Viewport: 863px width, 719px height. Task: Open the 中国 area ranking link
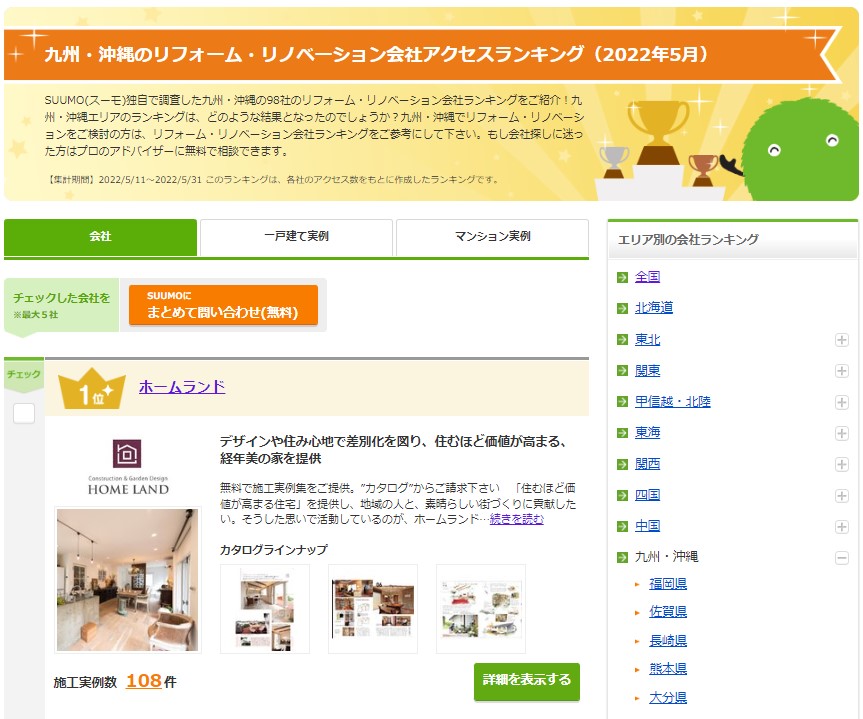click(x=647, y=526)
